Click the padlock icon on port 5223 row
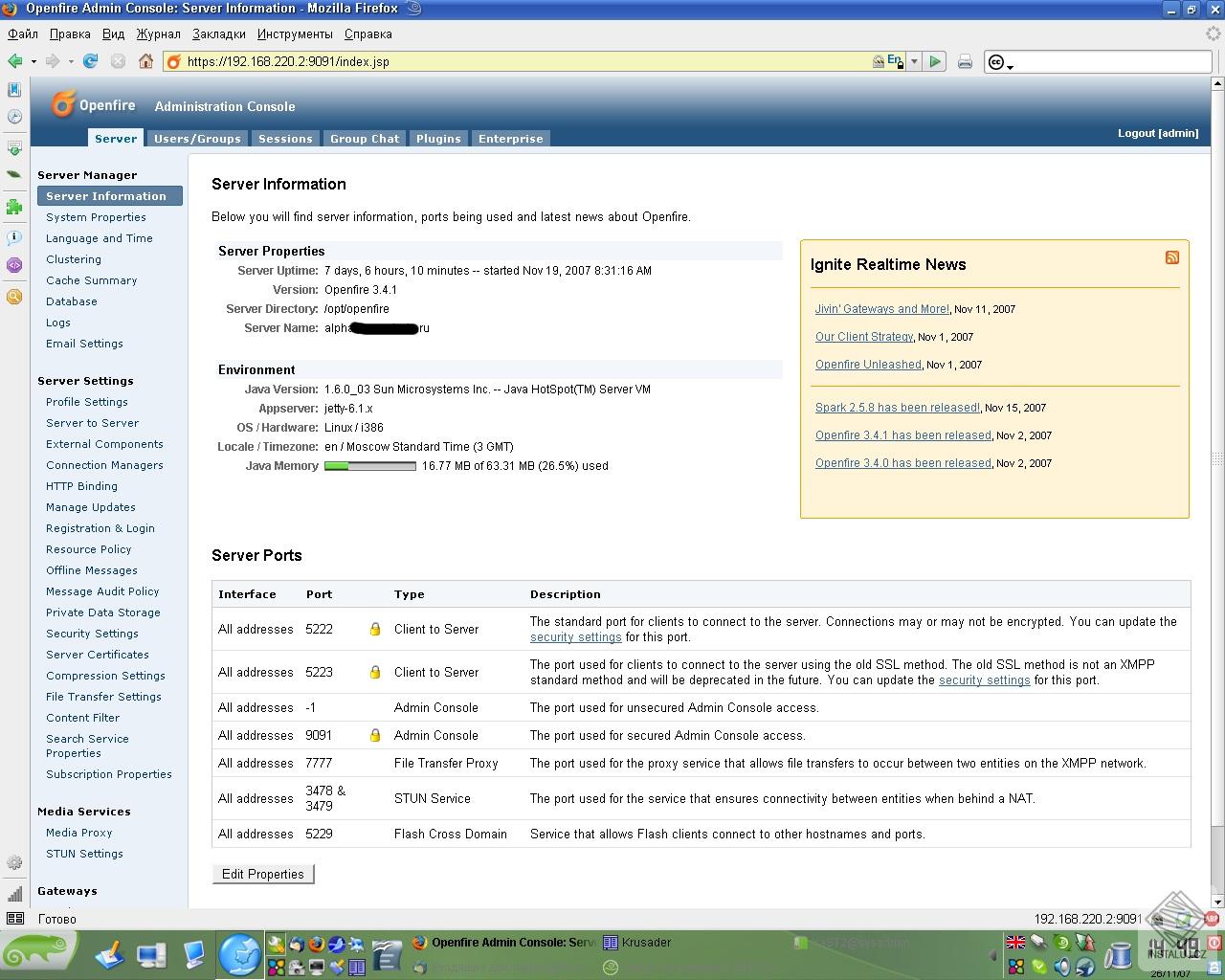1225x980 pixels. pyautogui.click(x=375, y=672)
